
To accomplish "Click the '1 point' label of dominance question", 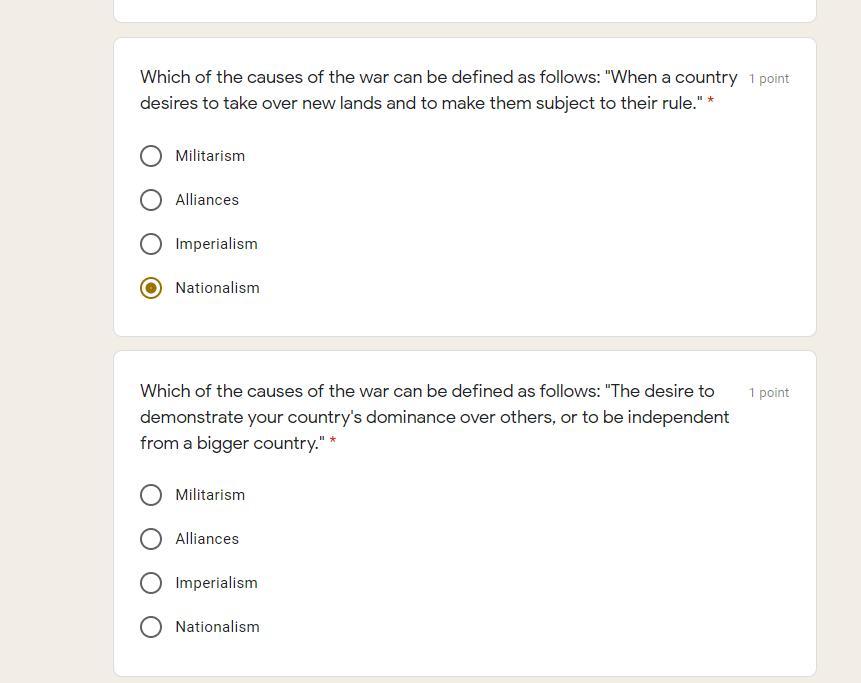I will coord(768,393).
